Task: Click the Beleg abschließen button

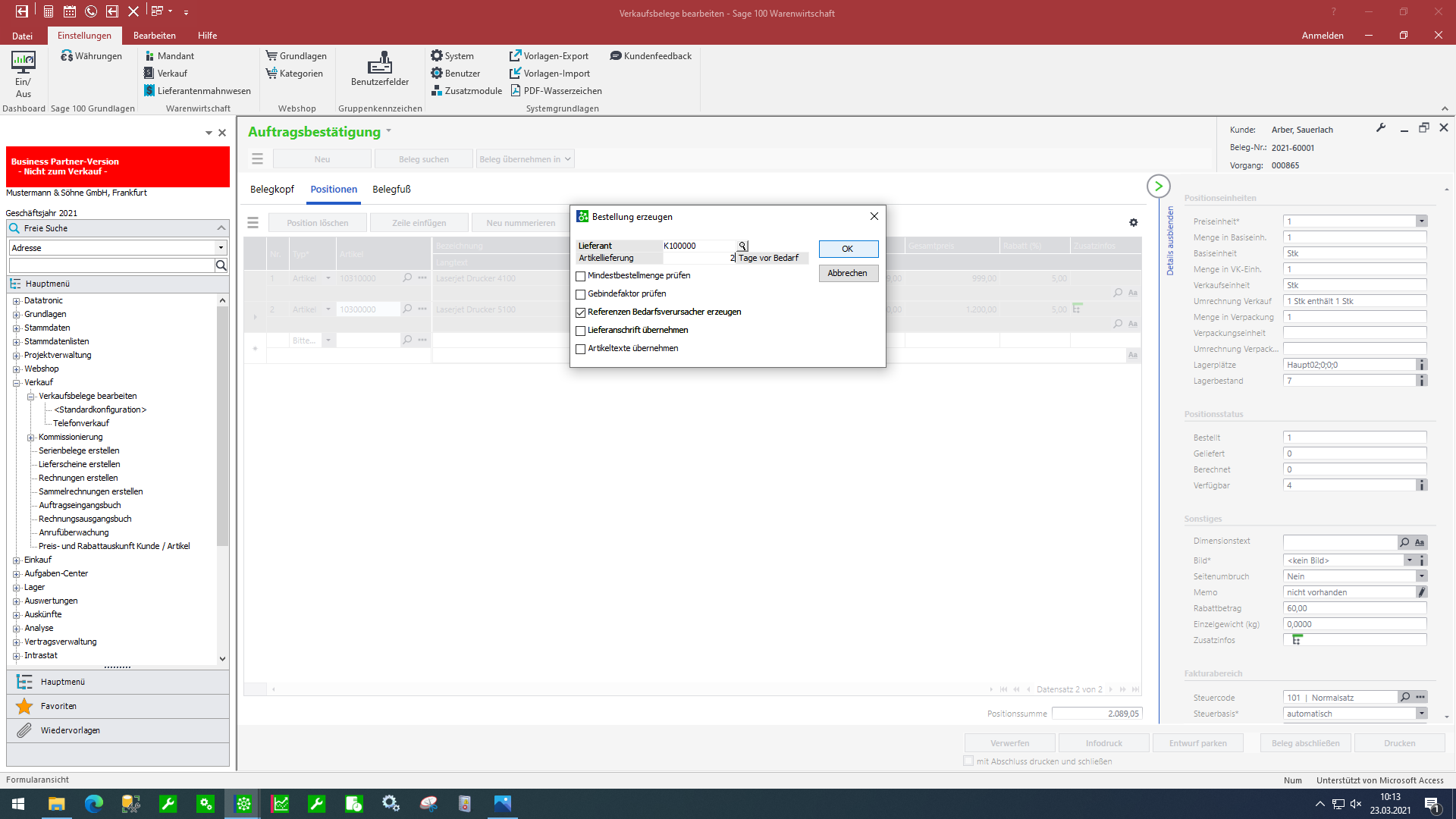Action: [x=1306, y=743]
